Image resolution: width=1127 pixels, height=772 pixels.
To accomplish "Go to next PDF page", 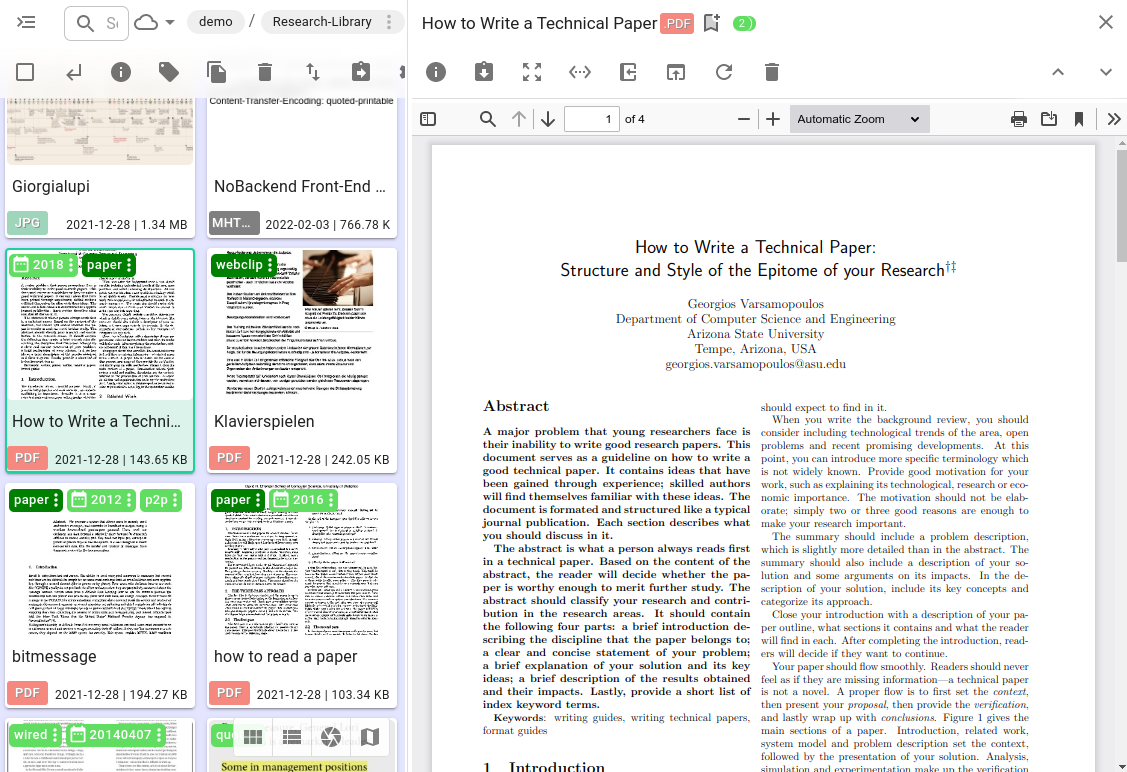I will [548, 119].
